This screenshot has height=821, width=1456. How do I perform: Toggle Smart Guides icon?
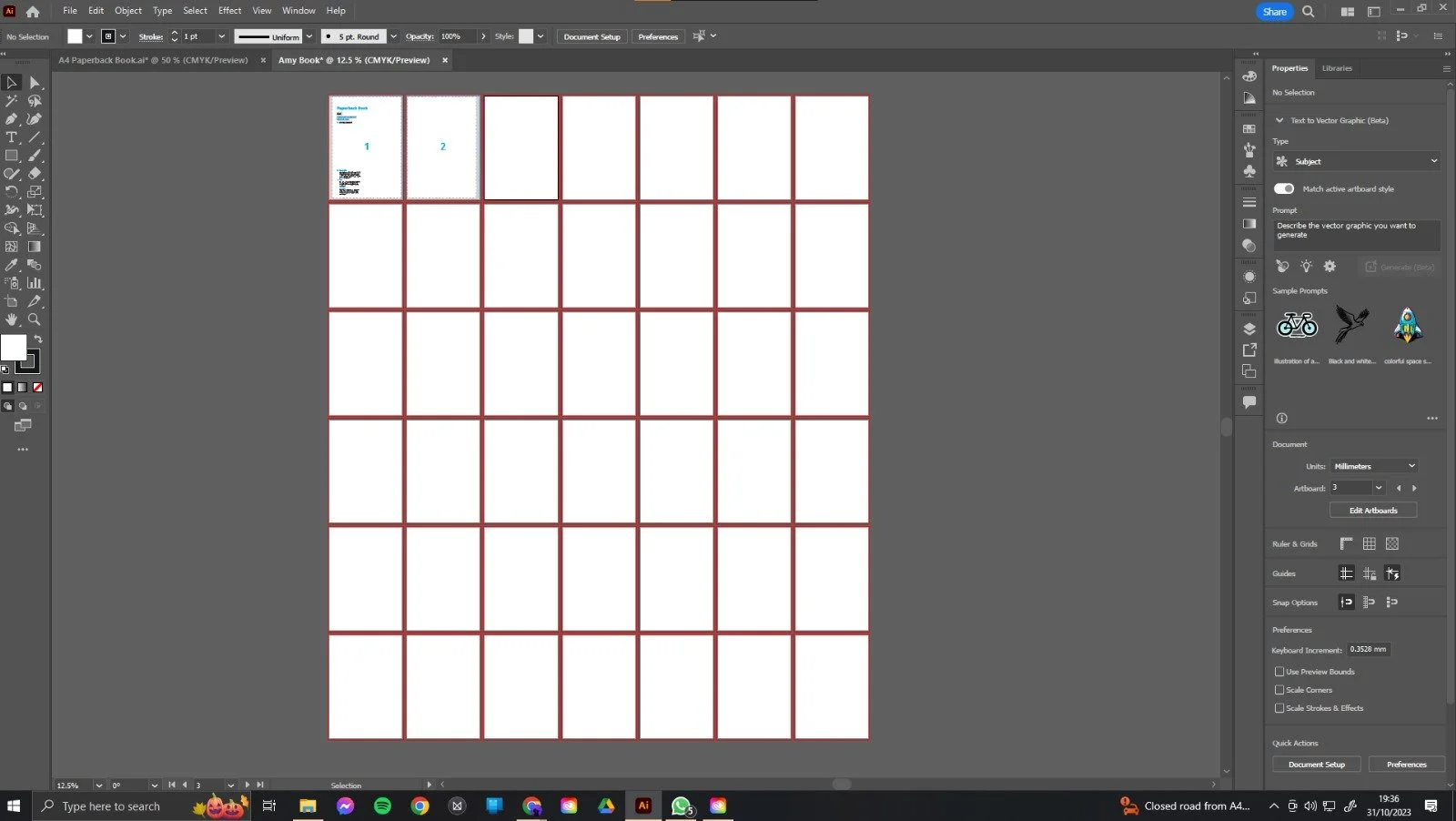click(1392, 573)
